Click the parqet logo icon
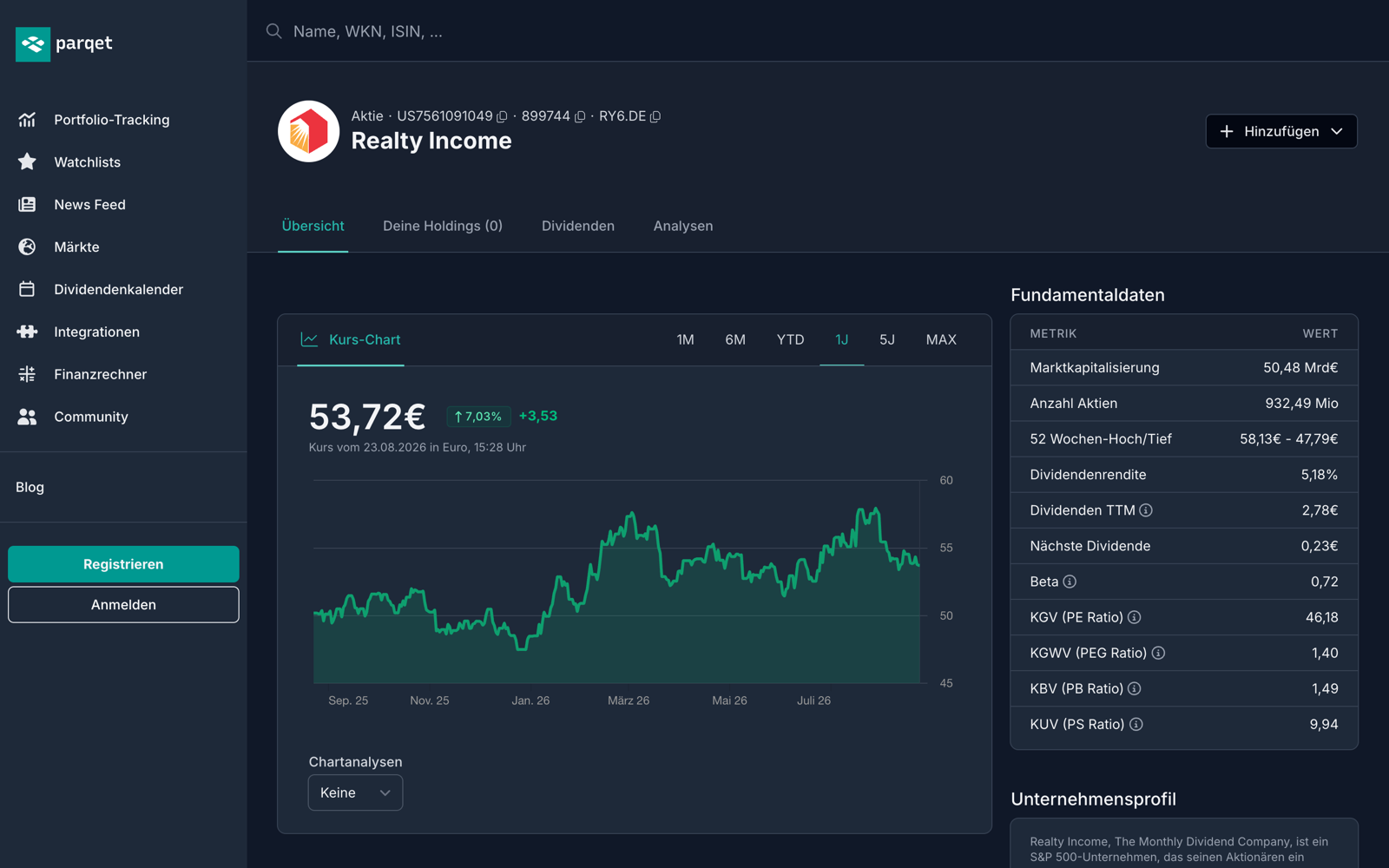1389x868 pixels. (33, 43)
